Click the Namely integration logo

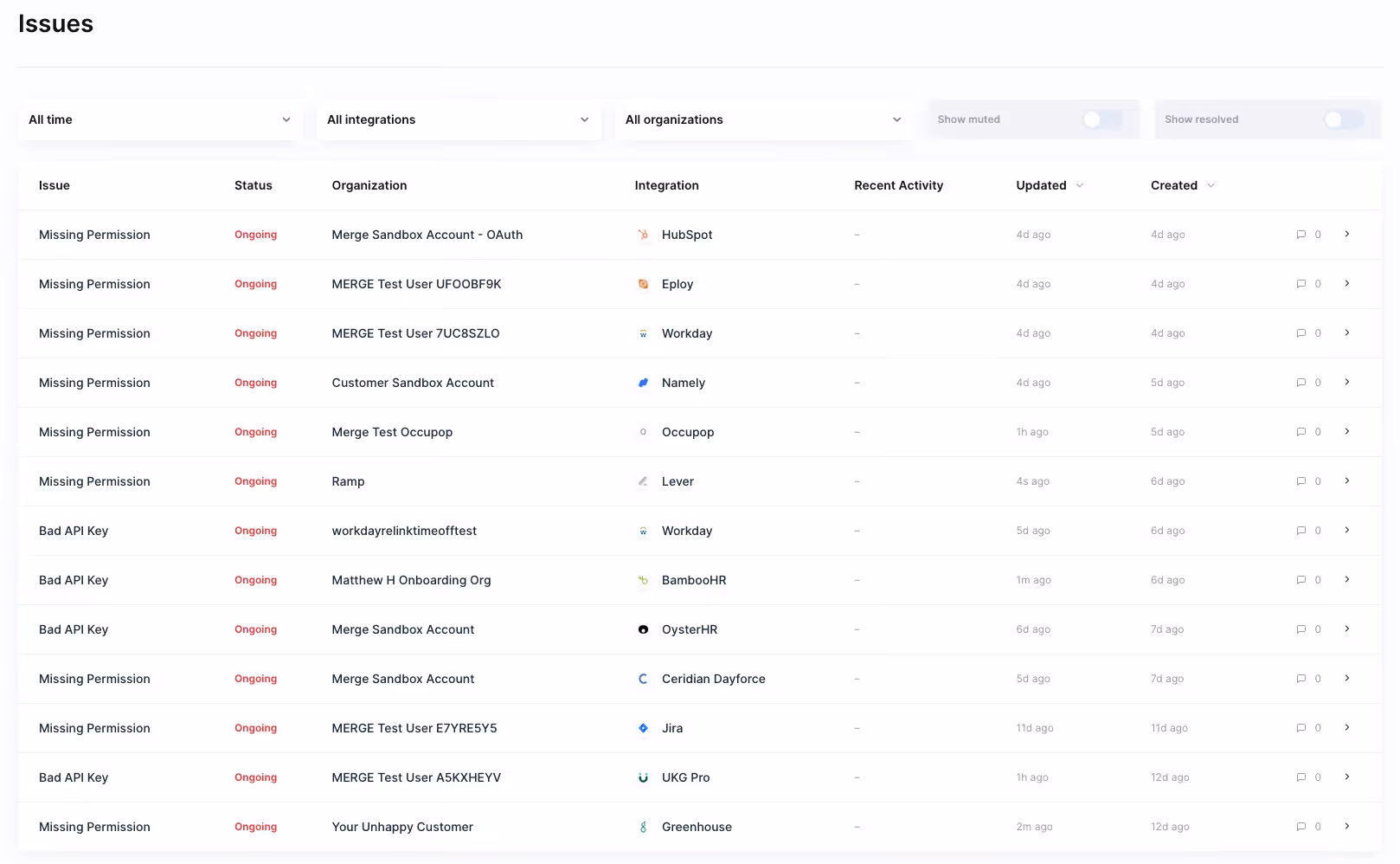[x=643, y=383]
